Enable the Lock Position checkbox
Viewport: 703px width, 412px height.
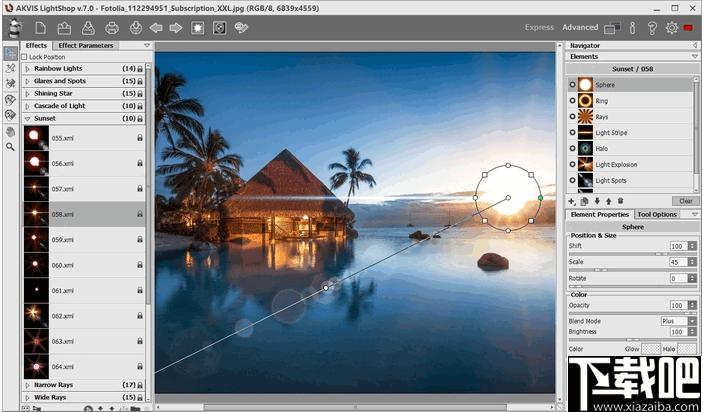[24, 57]
